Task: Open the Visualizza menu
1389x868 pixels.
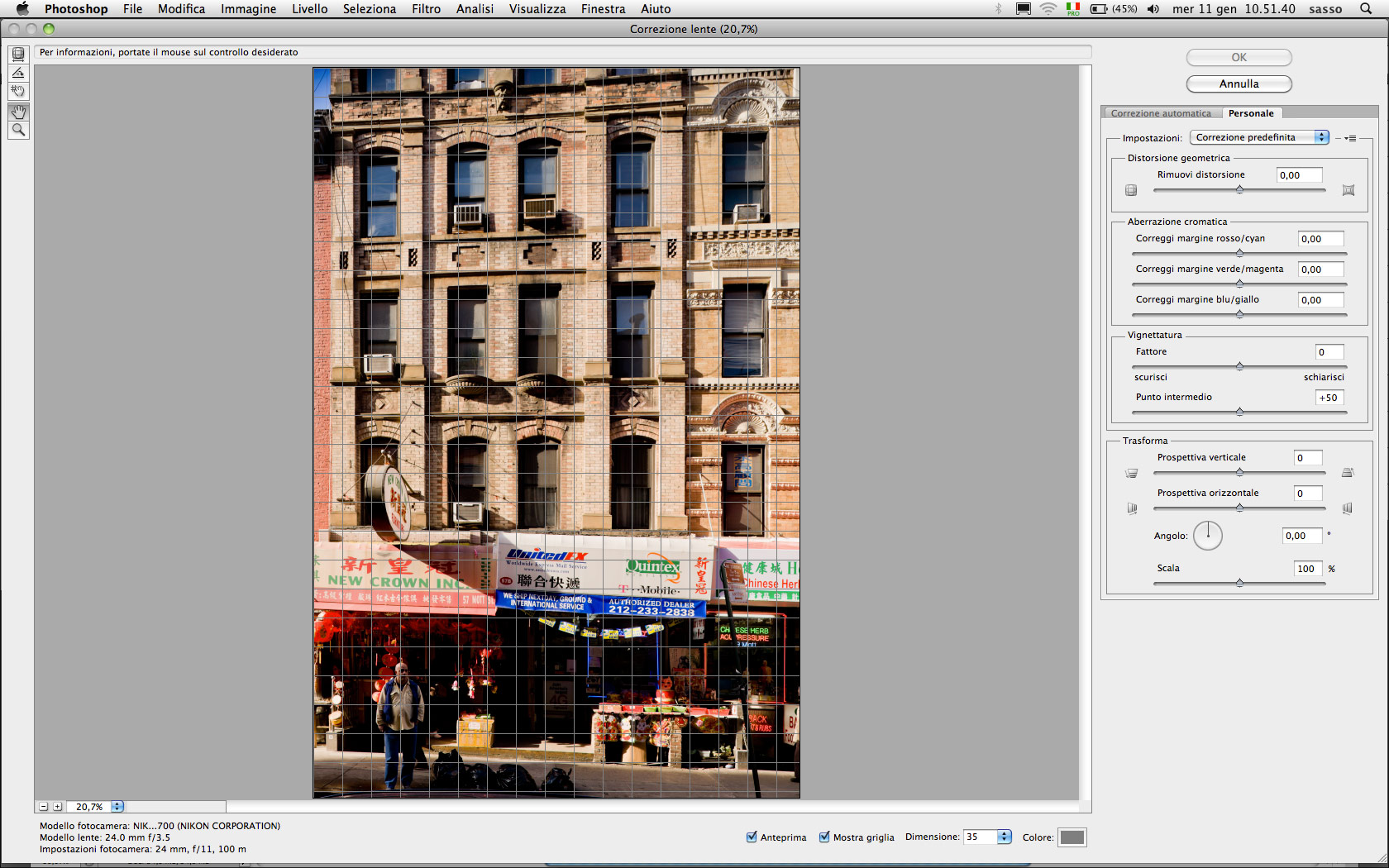Action: pos(537,9)
